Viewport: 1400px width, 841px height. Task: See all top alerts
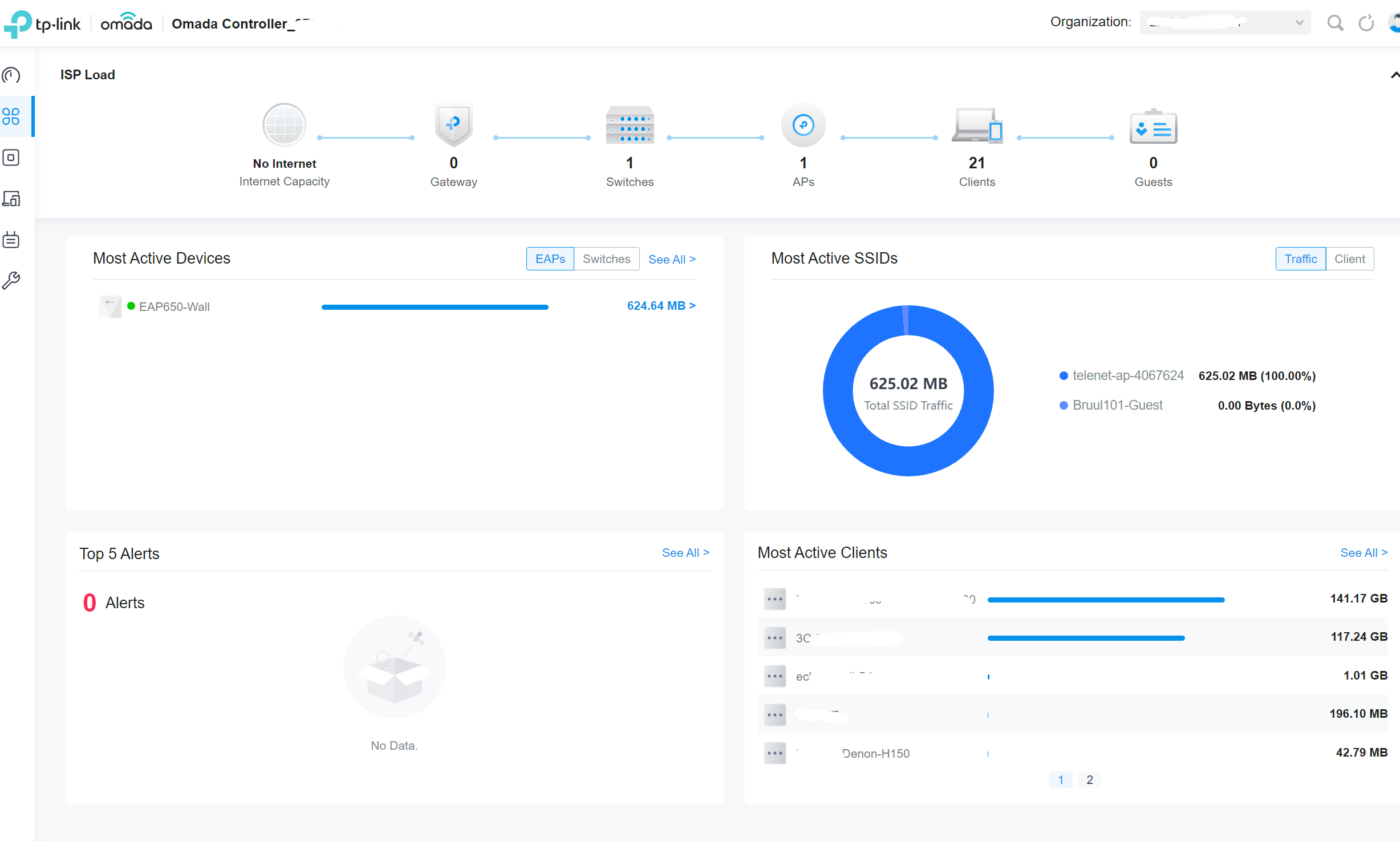[x=685, y=553]
